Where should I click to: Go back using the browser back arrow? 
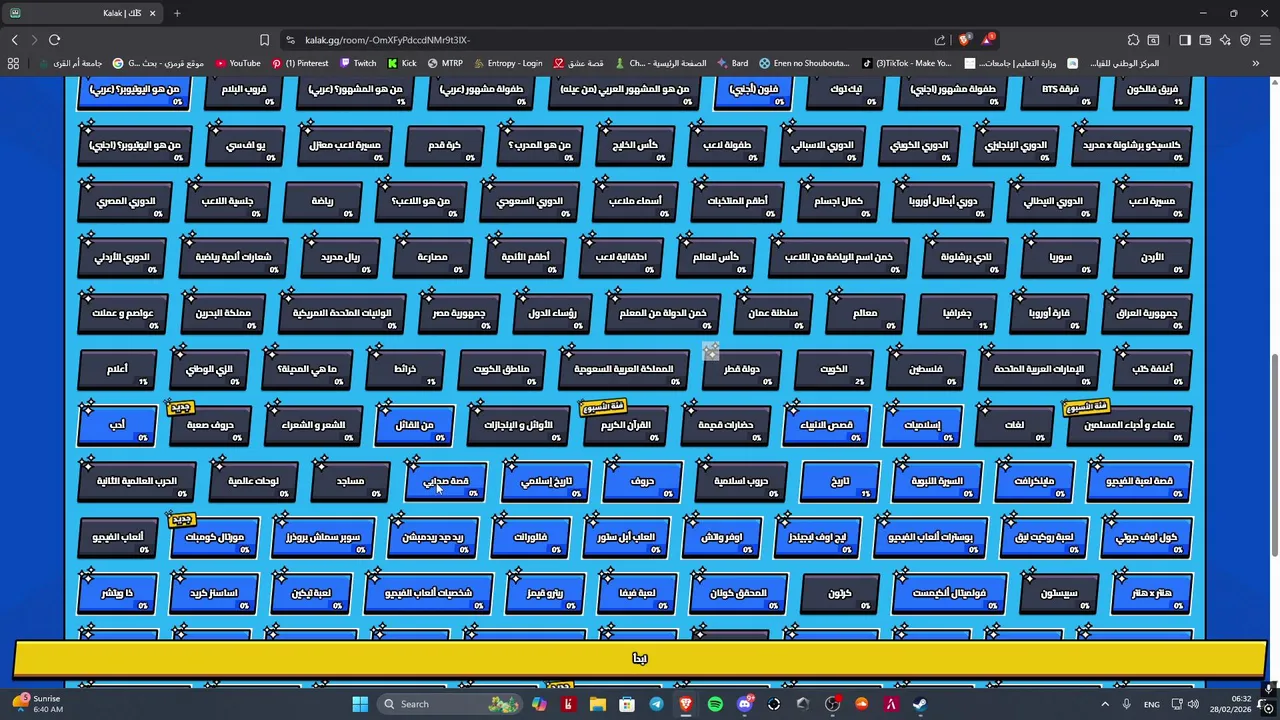[14, 40]
